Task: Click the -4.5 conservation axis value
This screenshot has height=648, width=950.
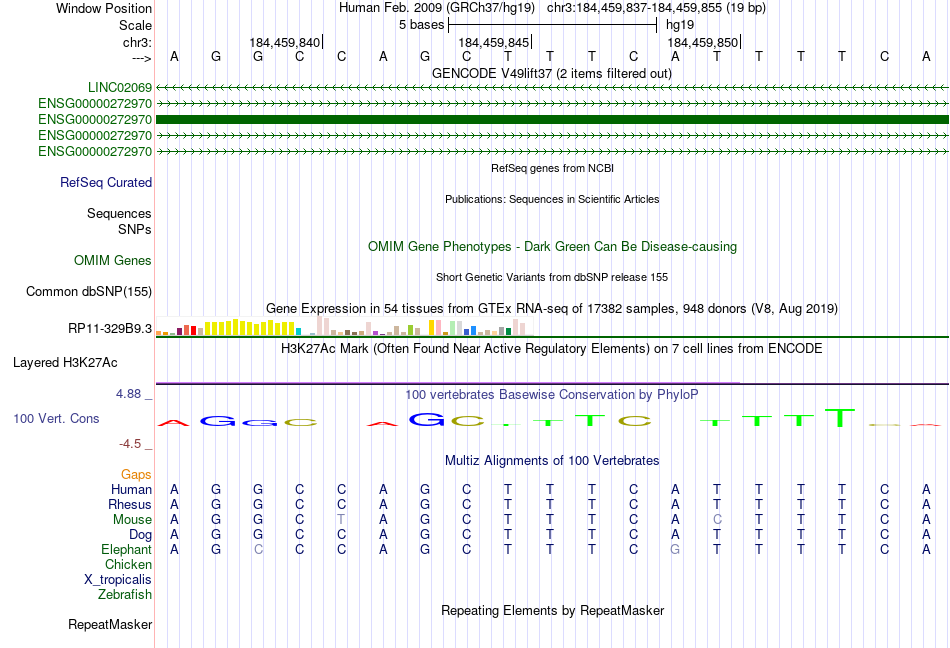Action: pyautogui.click(x=130, y=444)
